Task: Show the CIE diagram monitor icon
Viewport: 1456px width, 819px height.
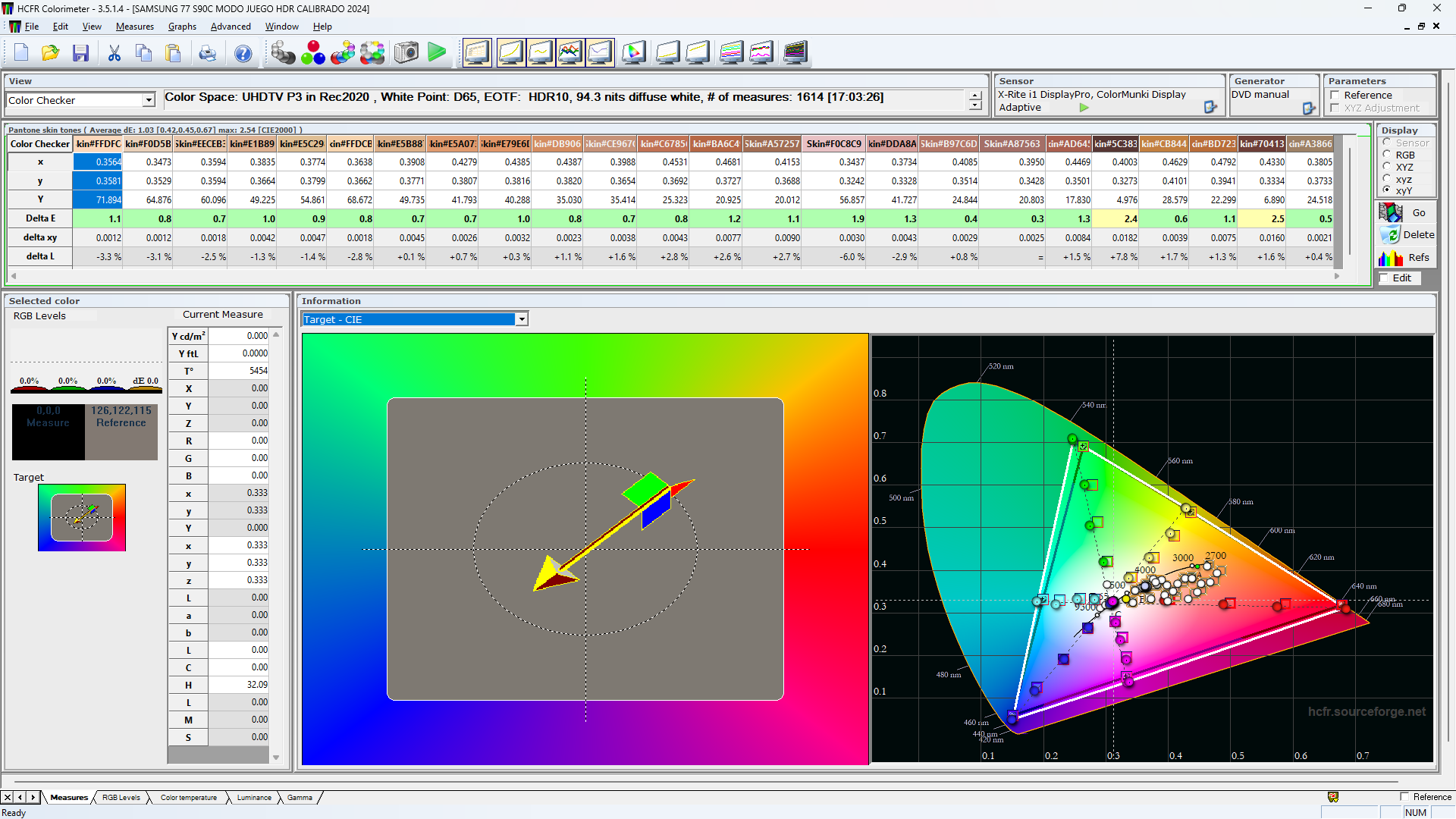Action: point(634,52)
